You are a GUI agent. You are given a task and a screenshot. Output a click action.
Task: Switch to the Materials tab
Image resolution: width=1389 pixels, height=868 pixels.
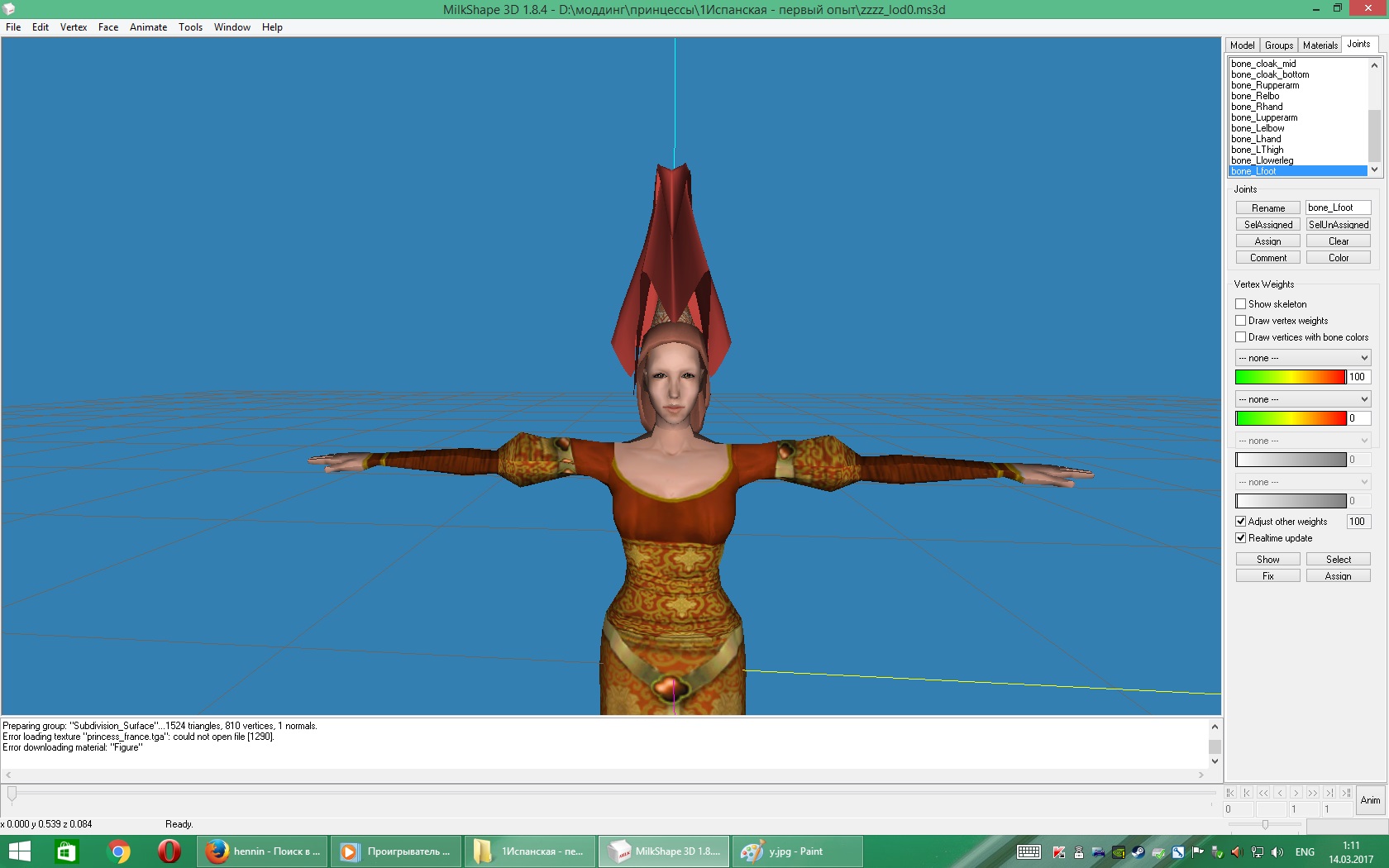point(1320,45)
